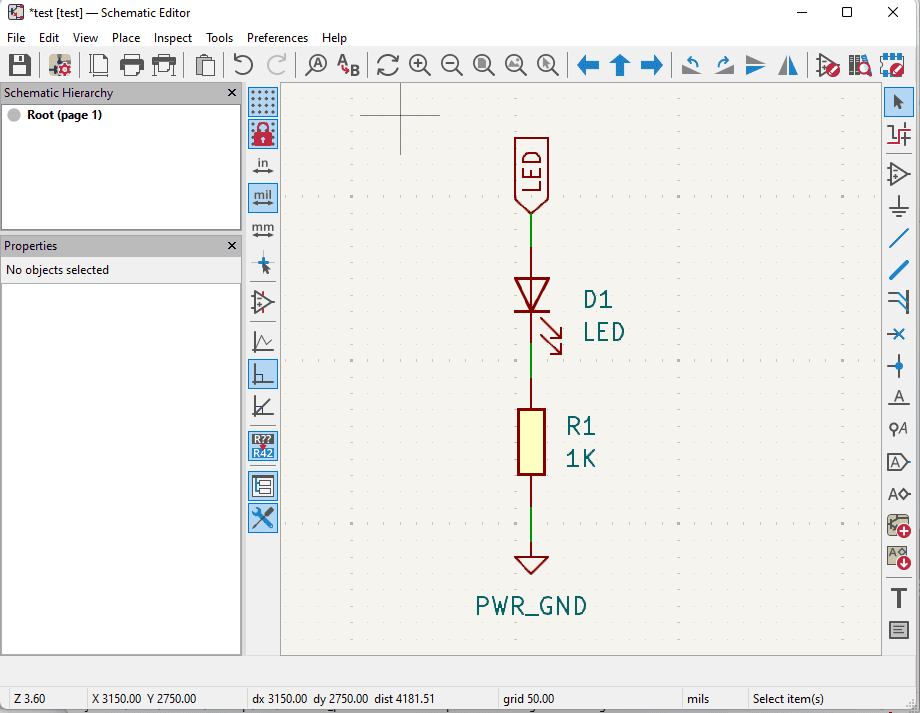The width and height of the screenshot is (920, 713).
Task: Close the Properties panel
Action: coord(232,245)
